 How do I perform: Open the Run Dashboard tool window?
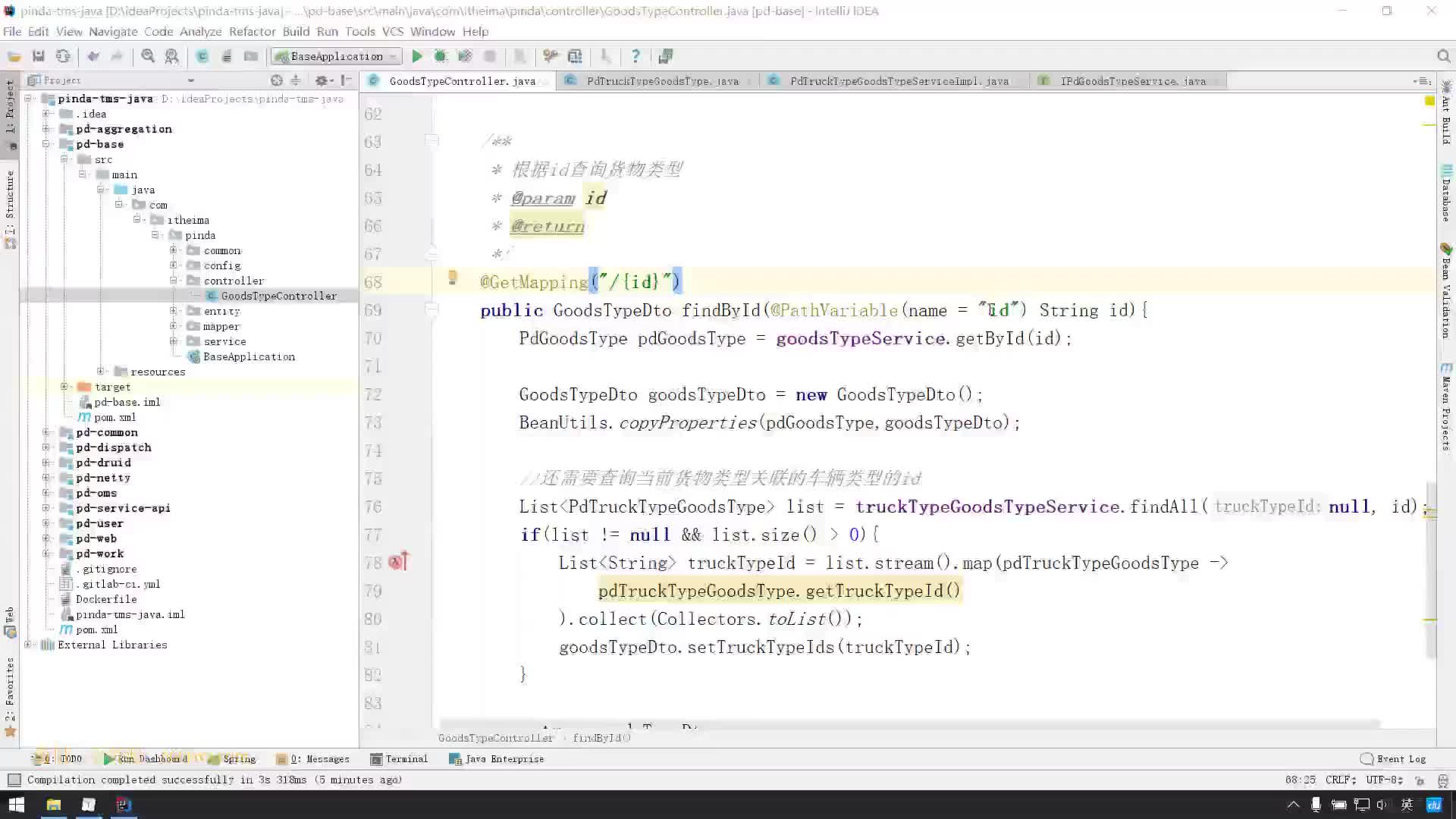tap(145, 758)
